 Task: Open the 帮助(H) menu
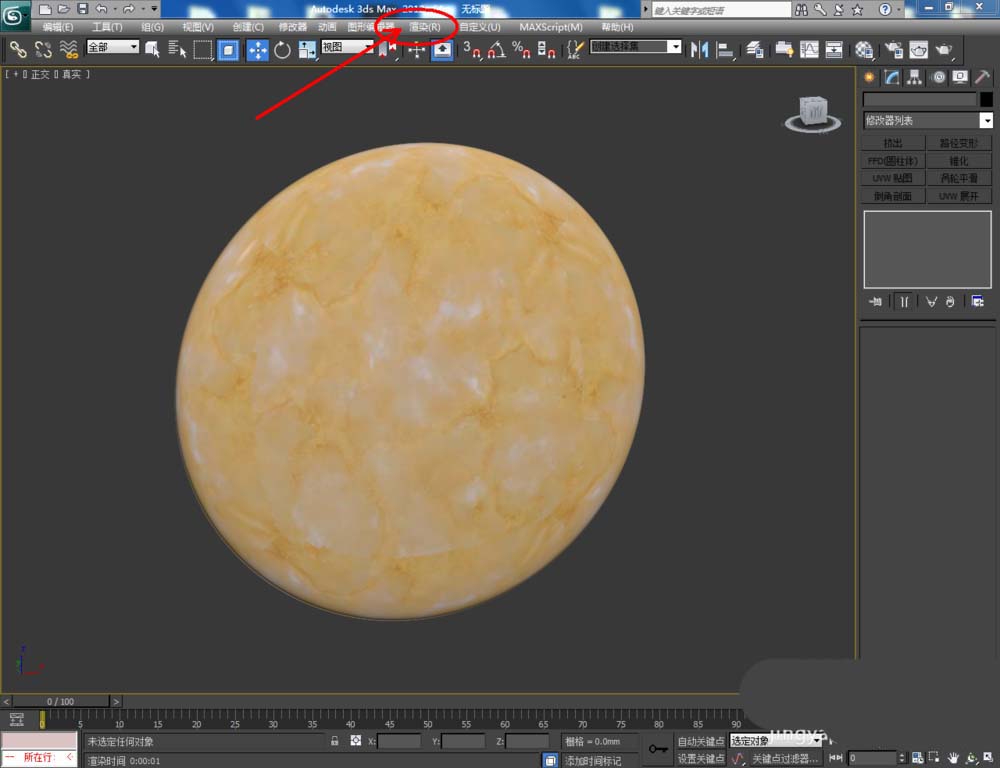click(617, 27)
